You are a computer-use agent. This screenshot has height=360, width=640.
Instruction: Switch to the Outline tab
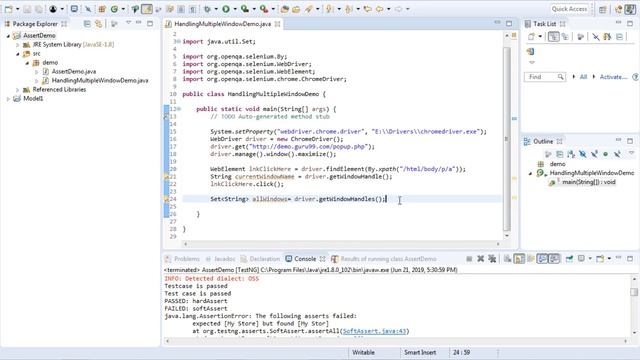point(543,142)
